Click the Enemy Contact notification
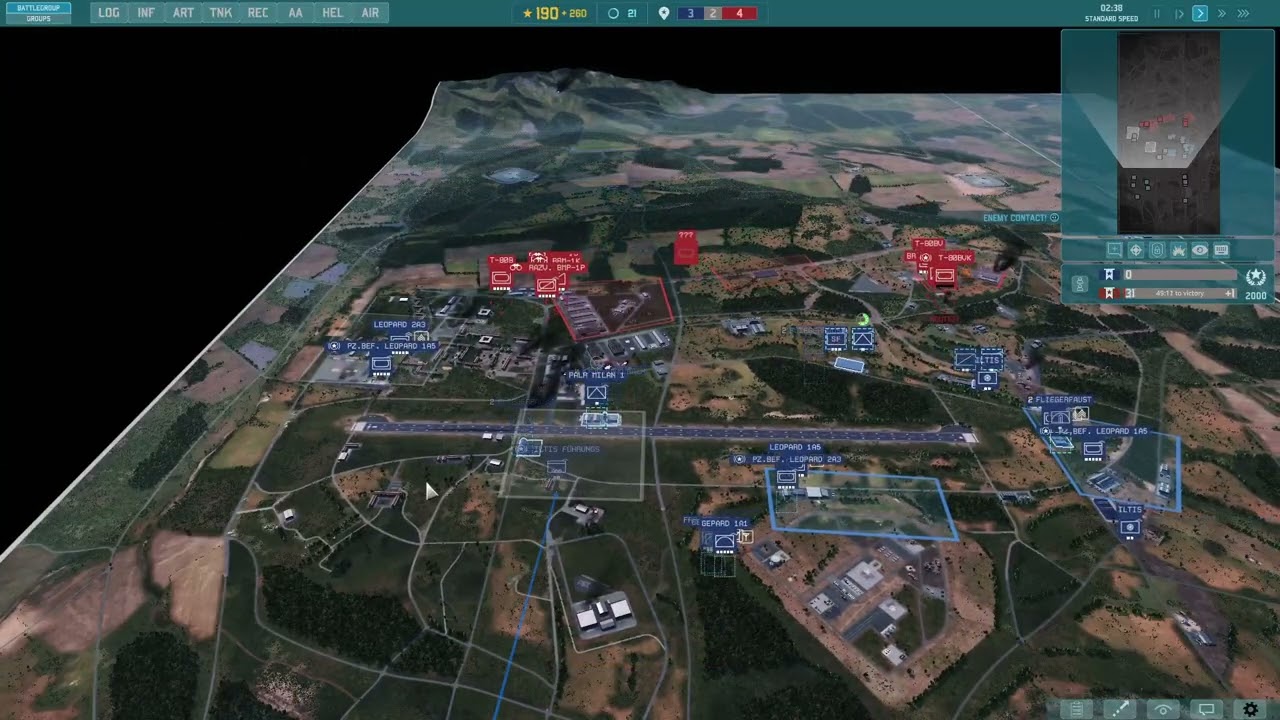Screen dimensions: 1280x720 [1020, 217]
